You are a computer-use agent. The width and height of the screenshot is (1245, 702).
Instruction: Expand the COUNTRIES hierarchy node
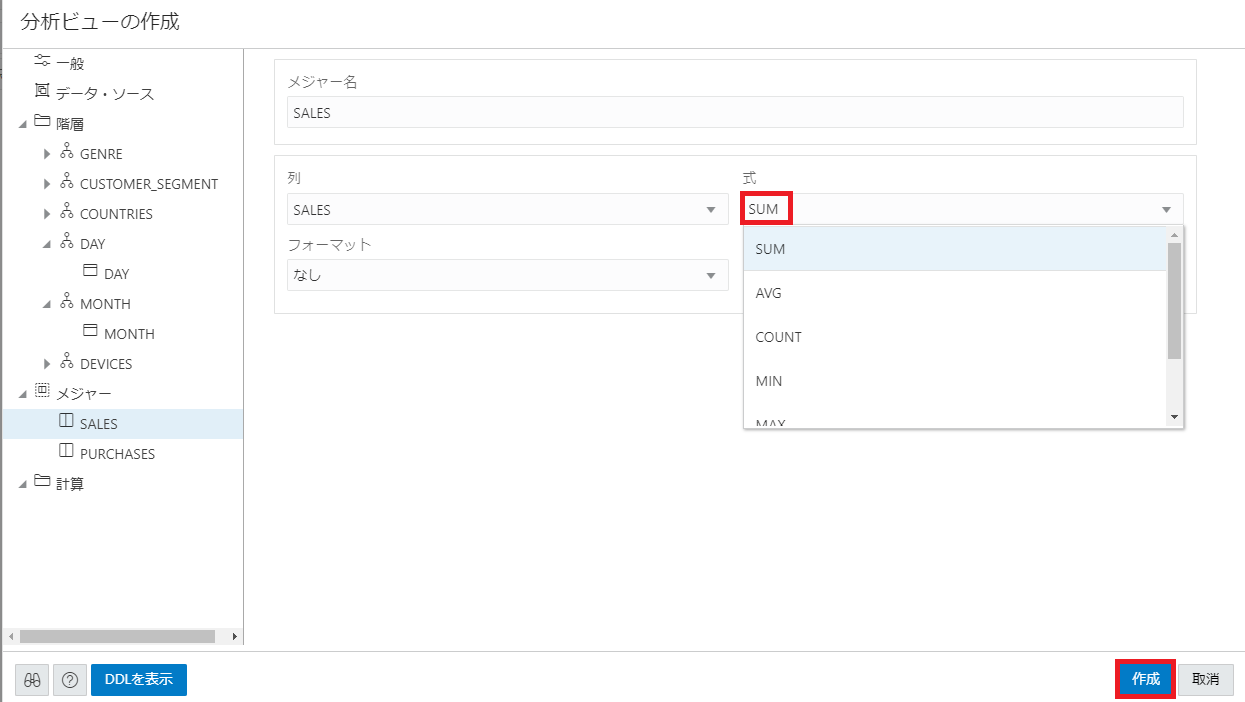(x=47, y=214)
